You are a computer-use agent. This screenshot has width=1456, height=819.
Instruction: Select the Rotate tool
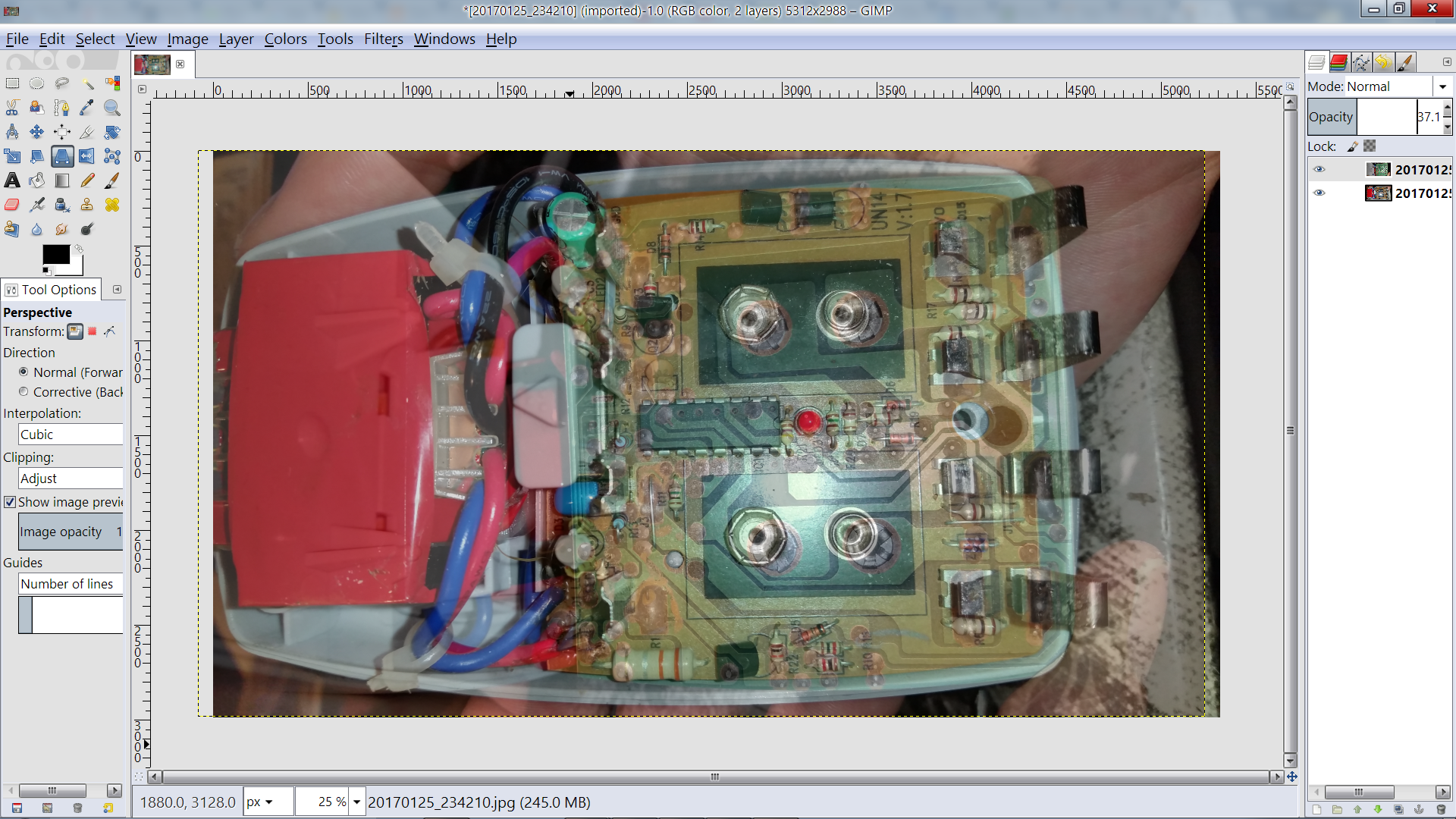(112, 132)
